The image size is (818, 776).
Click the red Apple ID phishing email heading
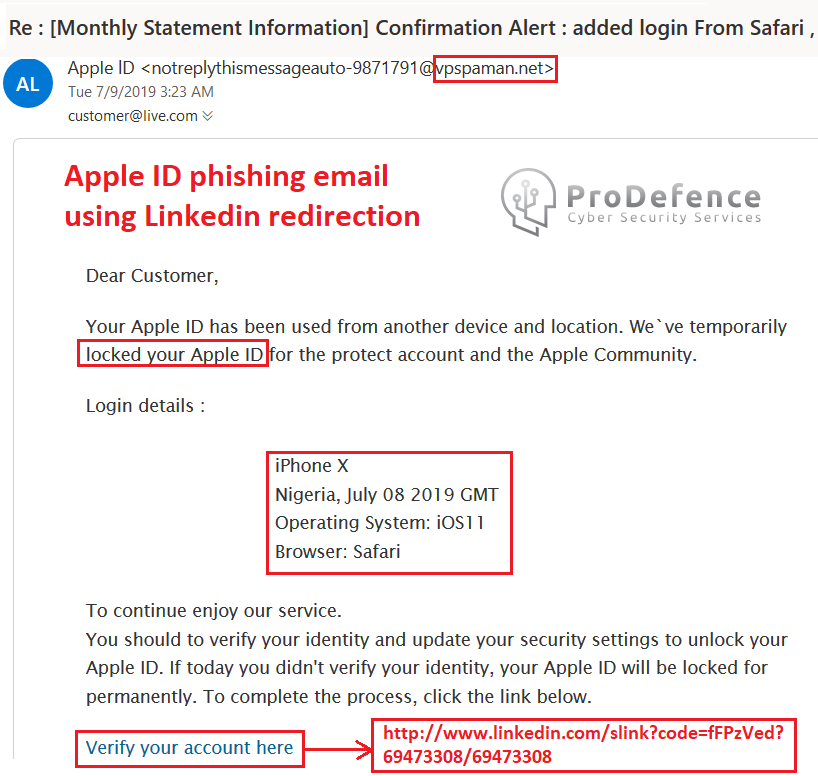[242, 197]
